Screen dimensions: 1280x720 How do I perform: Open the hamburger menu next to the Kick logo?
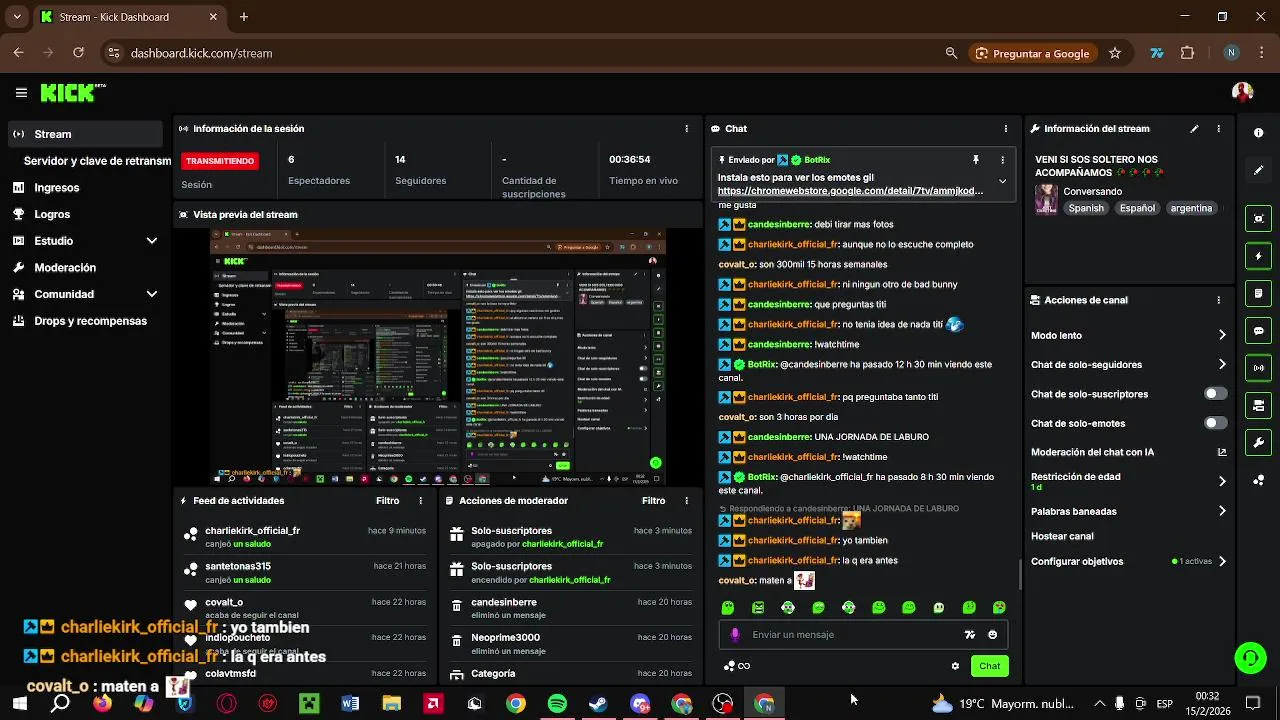point(21,93)
